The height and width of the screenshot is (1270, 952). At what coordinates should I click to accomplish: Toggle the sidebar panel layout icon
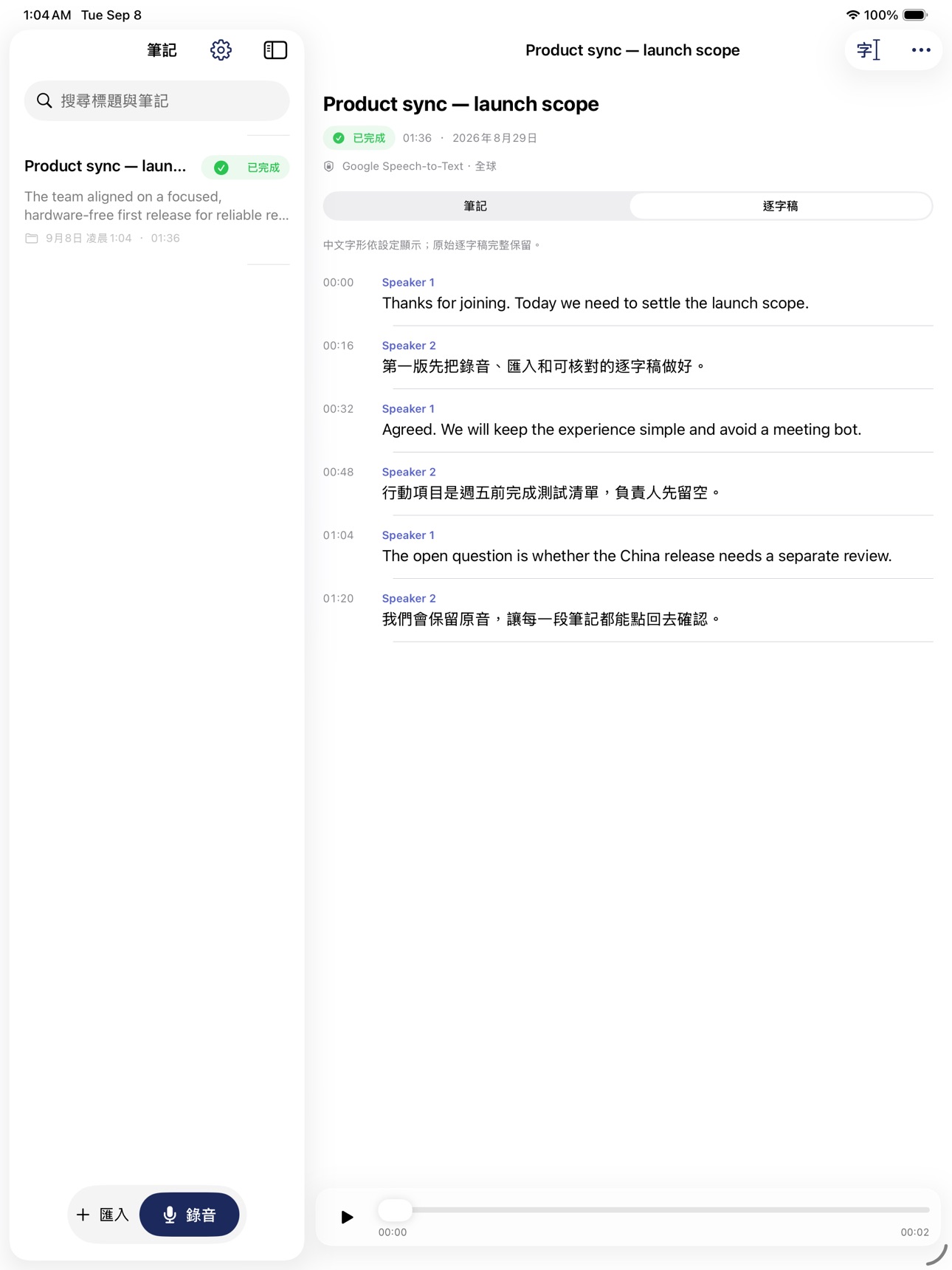click(275, 50)
